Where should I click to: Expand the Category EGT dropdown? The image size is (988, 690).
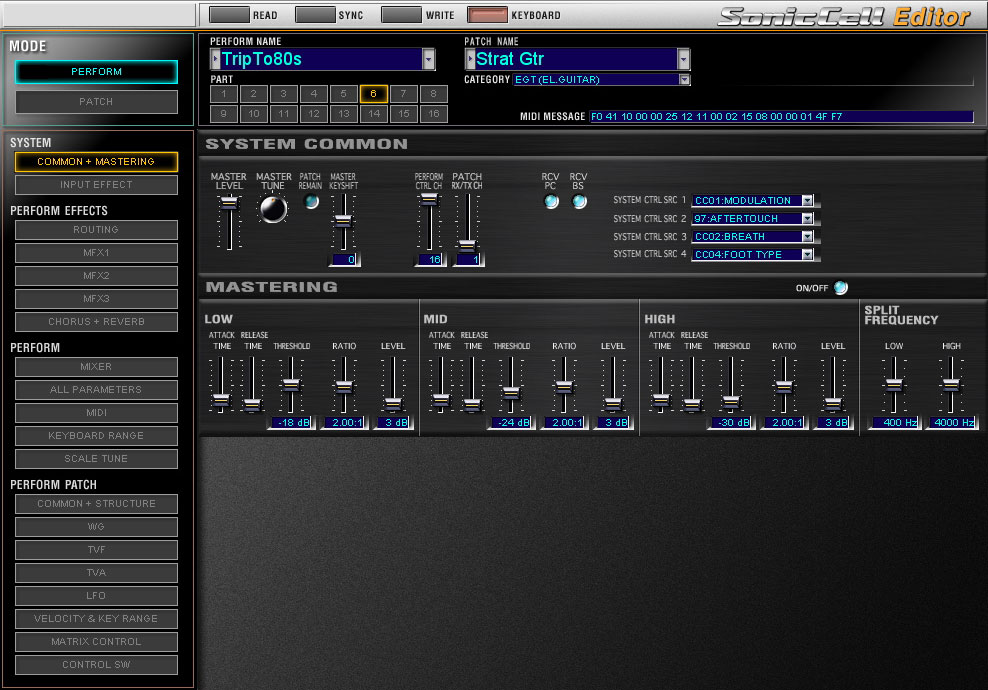click(684, 79)
